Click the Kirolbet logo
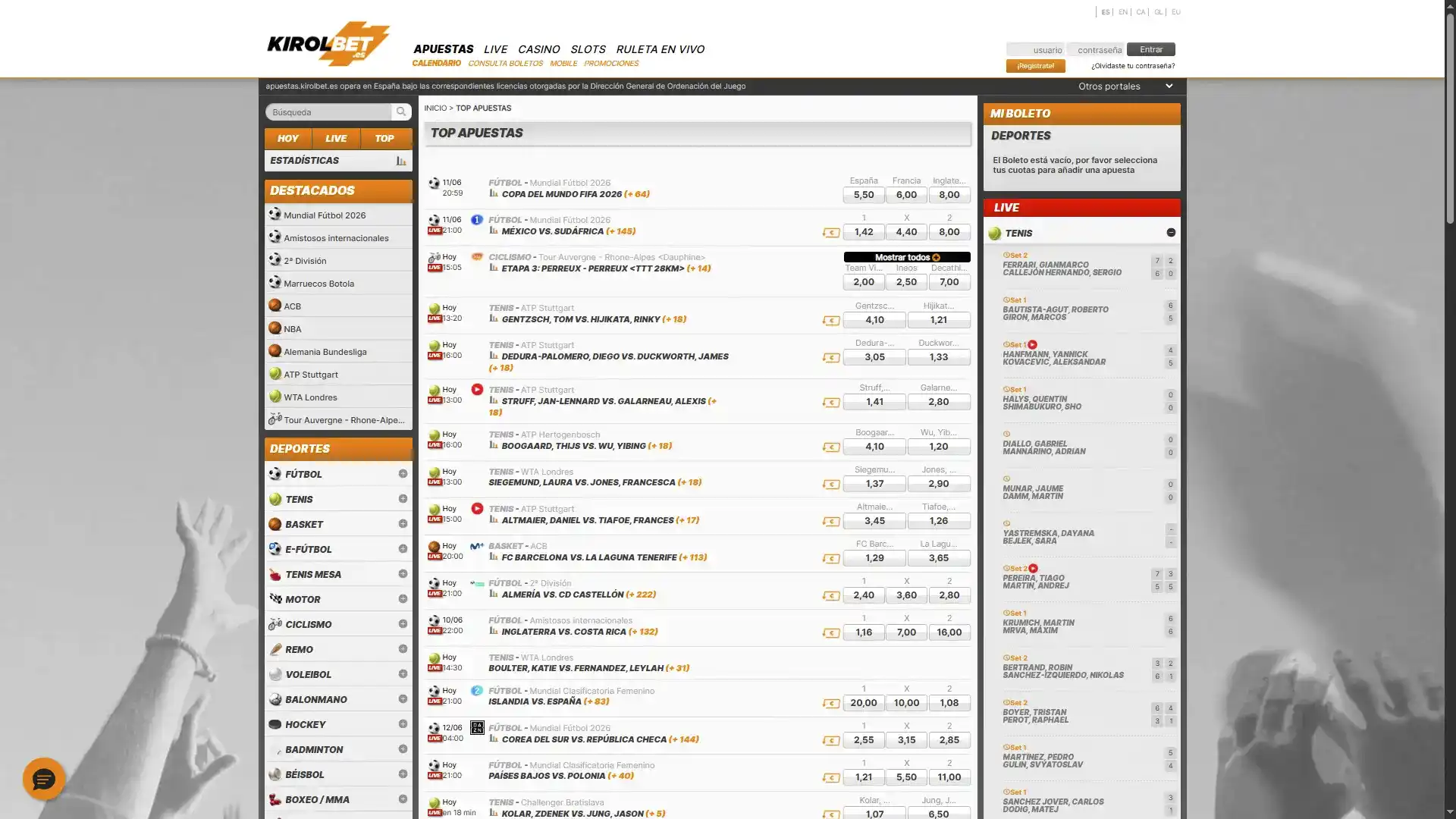 coord(328,44)
